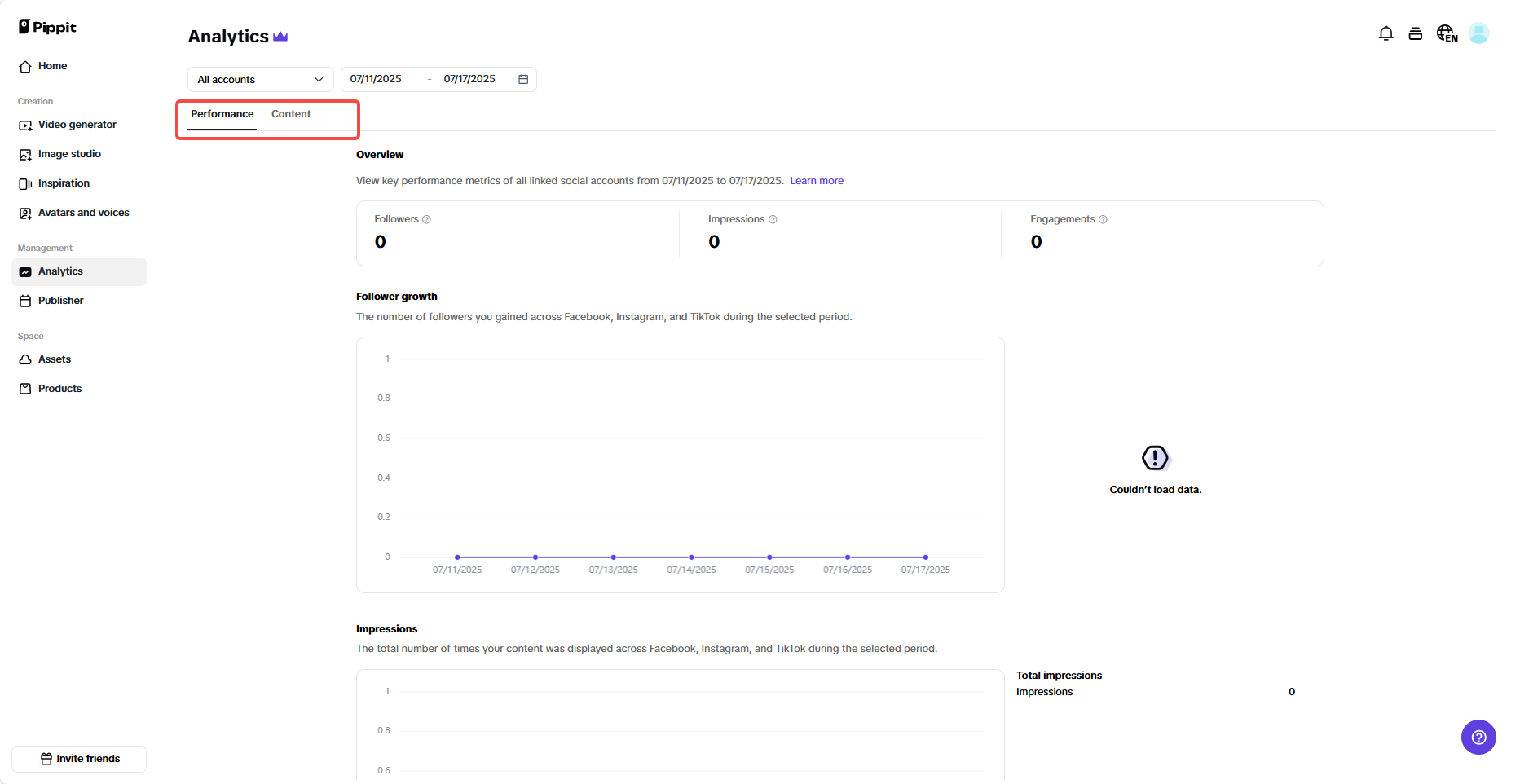Open the notifications bell icon
This screenshot has height=784, width=1520.
click(1386, 33)
